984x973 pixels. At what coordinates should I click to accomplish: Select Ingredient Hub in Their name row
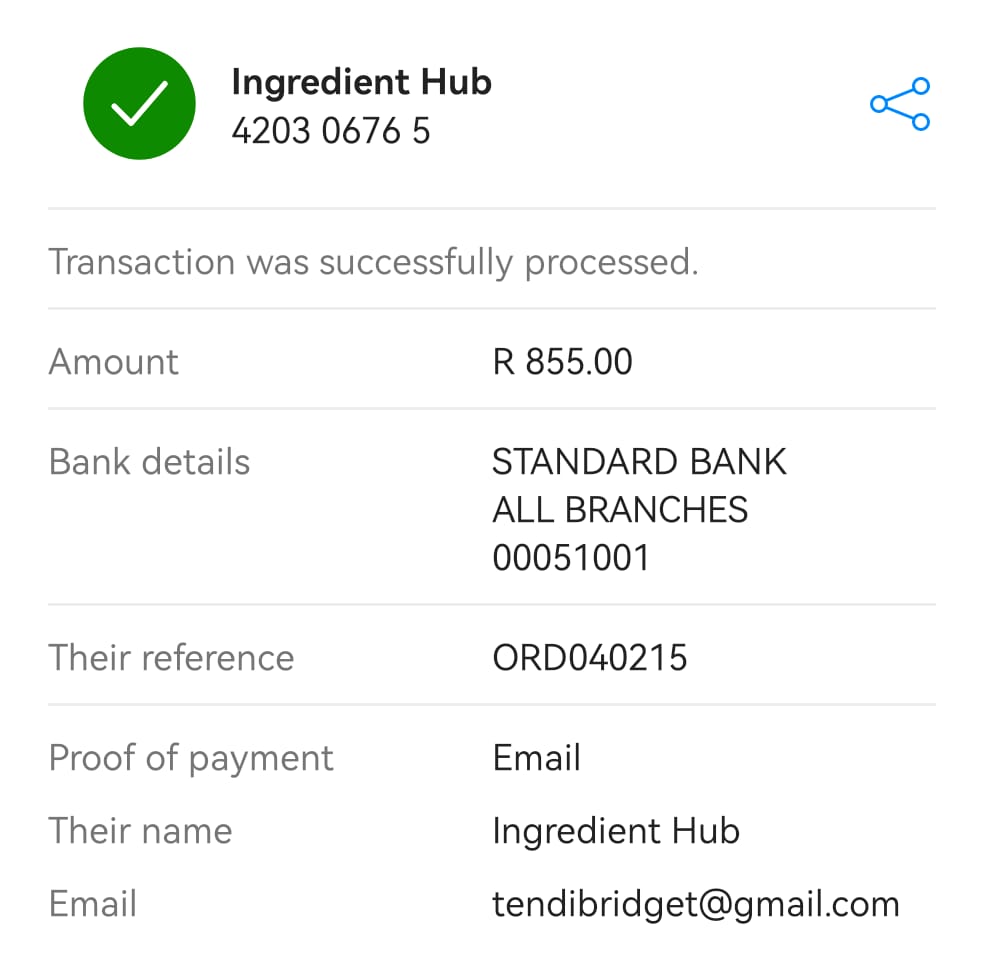616,832
